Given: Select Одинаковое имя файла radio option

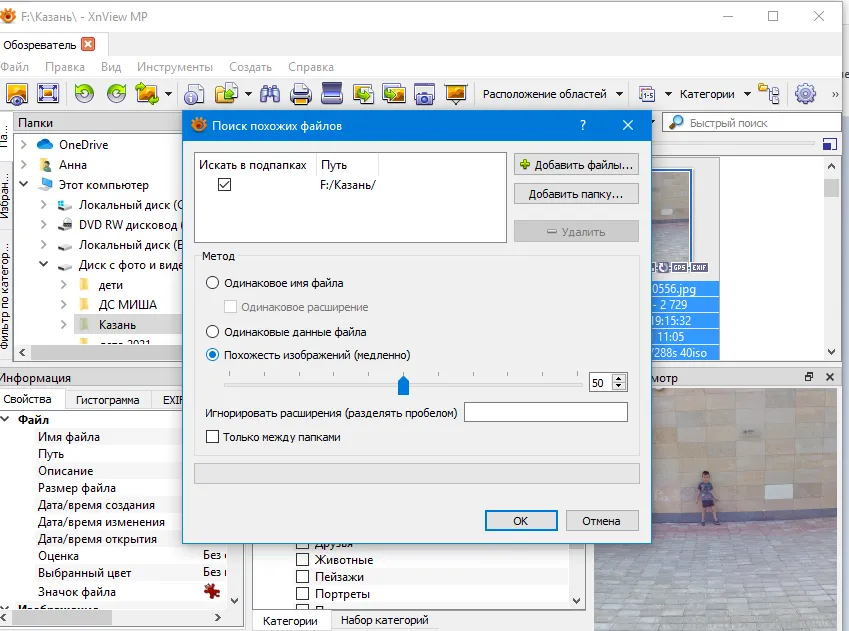Looking at the screenshot, I should (212, 283).
